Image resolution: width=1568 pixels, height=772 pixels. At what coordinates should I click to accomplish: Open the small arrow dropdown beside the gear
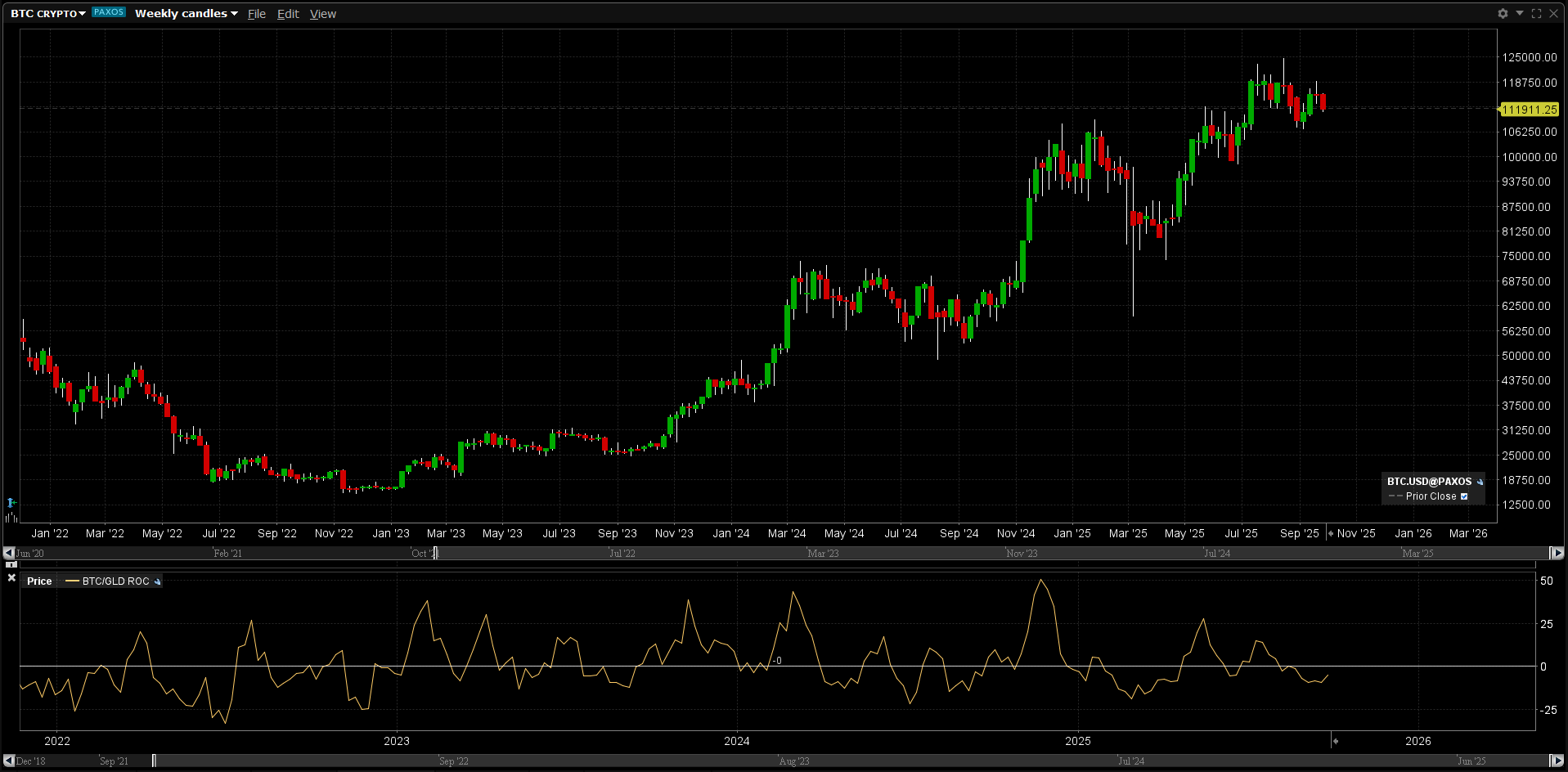1520,13
